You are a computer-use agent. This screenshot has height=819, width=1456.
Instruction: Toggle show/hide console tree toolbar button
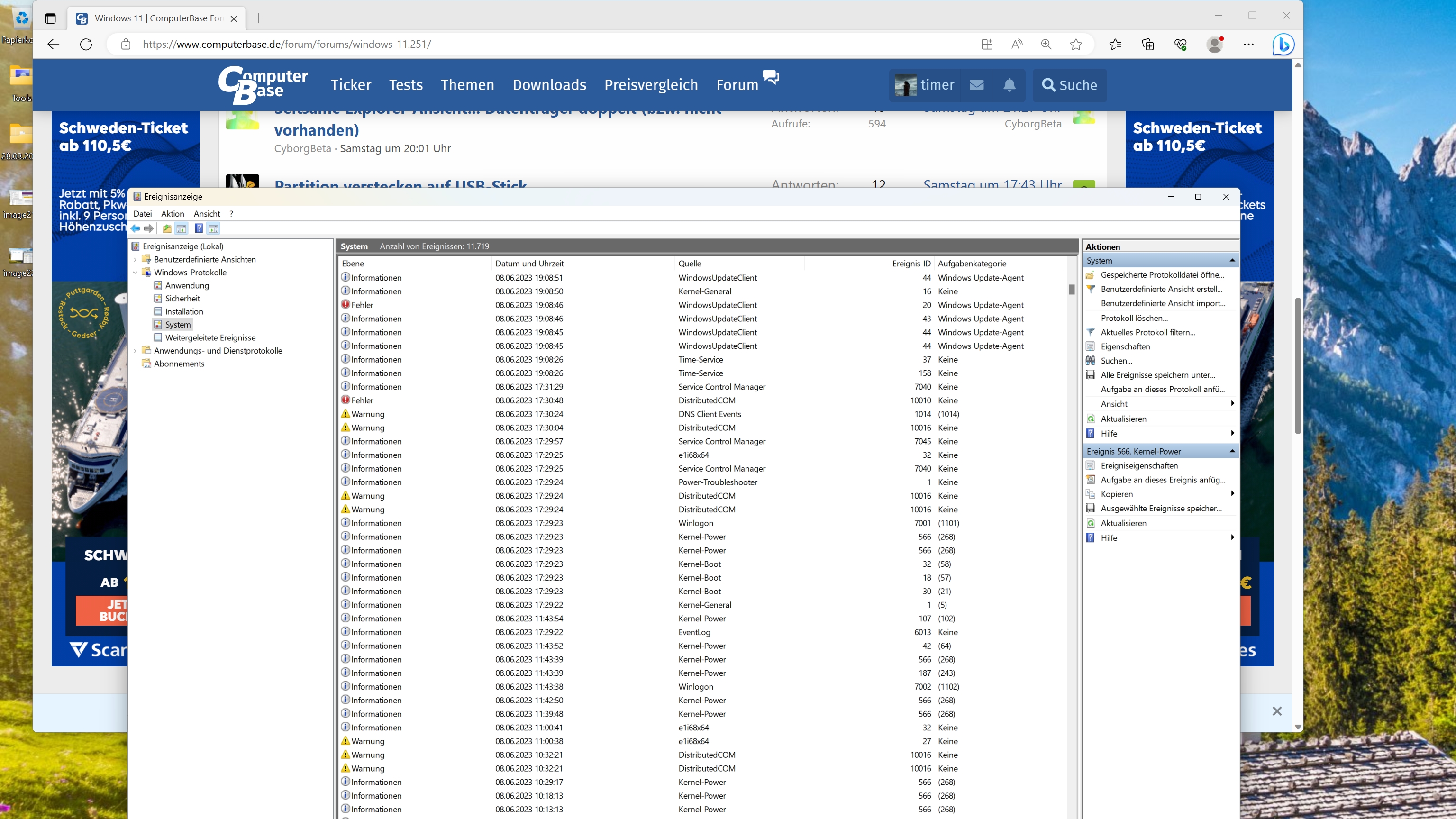click(182, 228)
